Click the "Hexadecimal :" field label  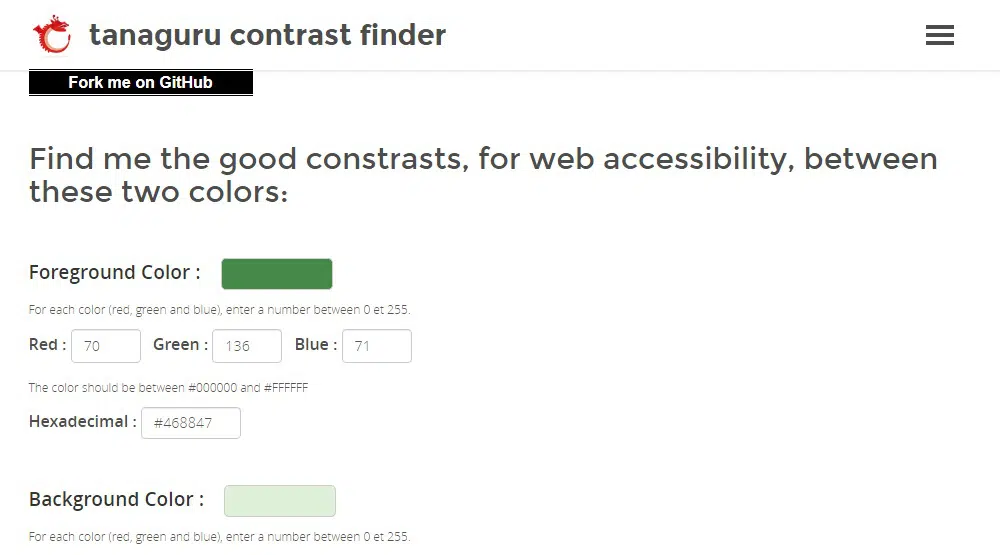(x=83, y=422)
